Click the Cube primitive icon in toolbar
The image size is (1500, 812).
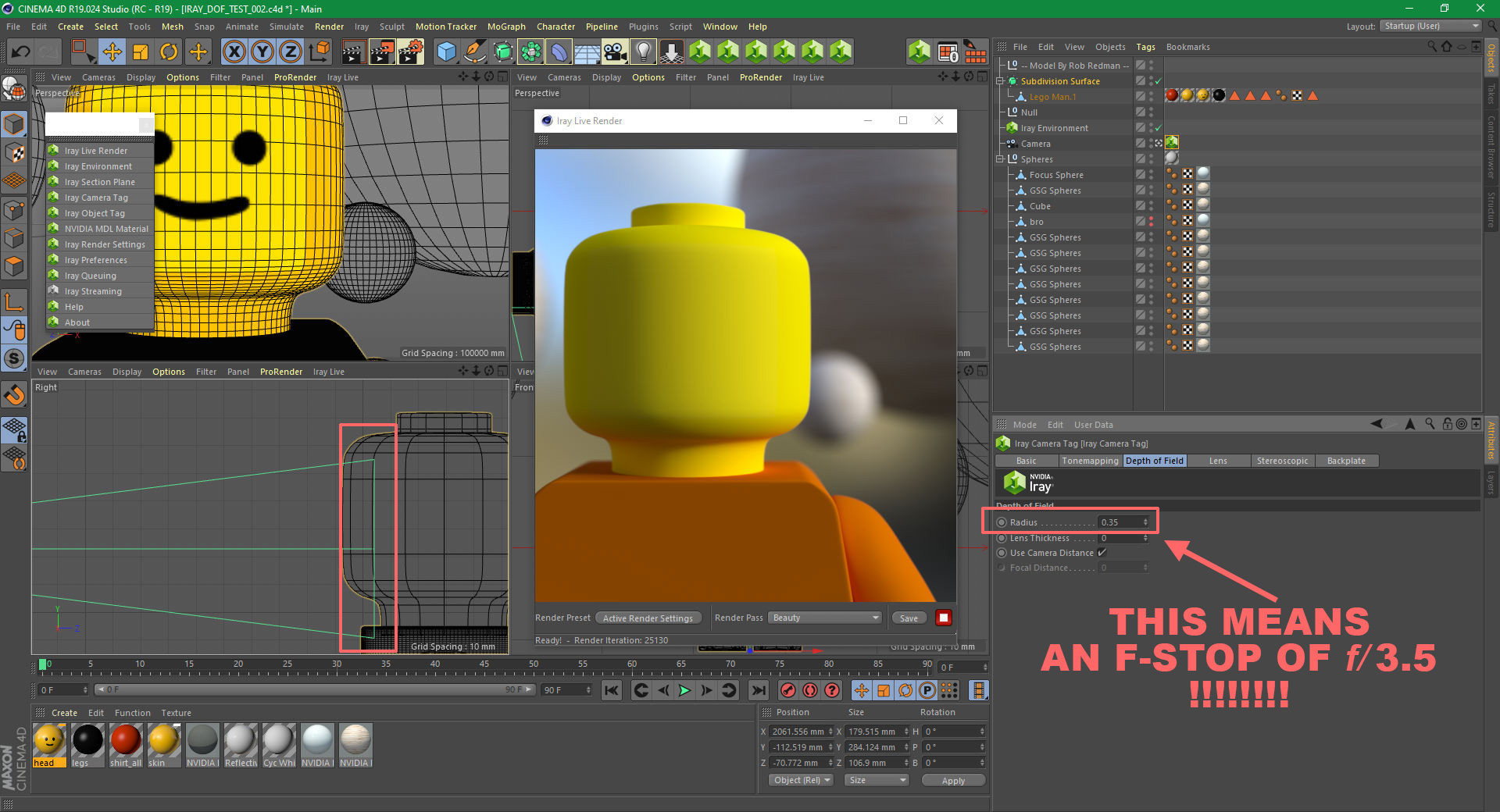(446, 52)
